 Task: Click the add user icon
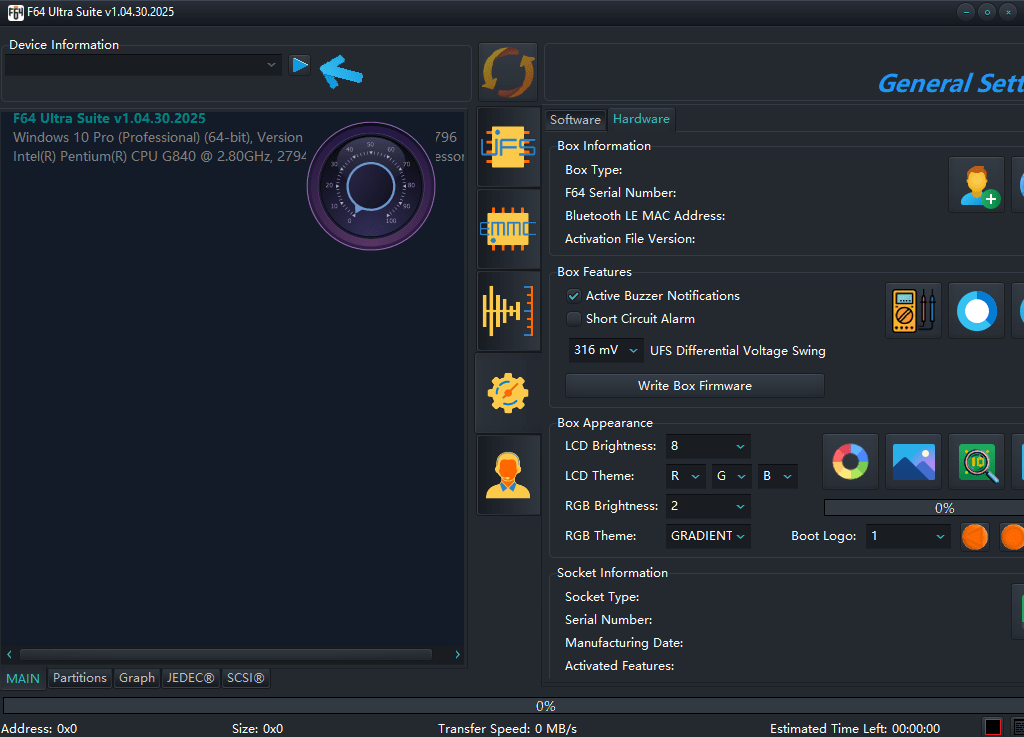point(976,185)
